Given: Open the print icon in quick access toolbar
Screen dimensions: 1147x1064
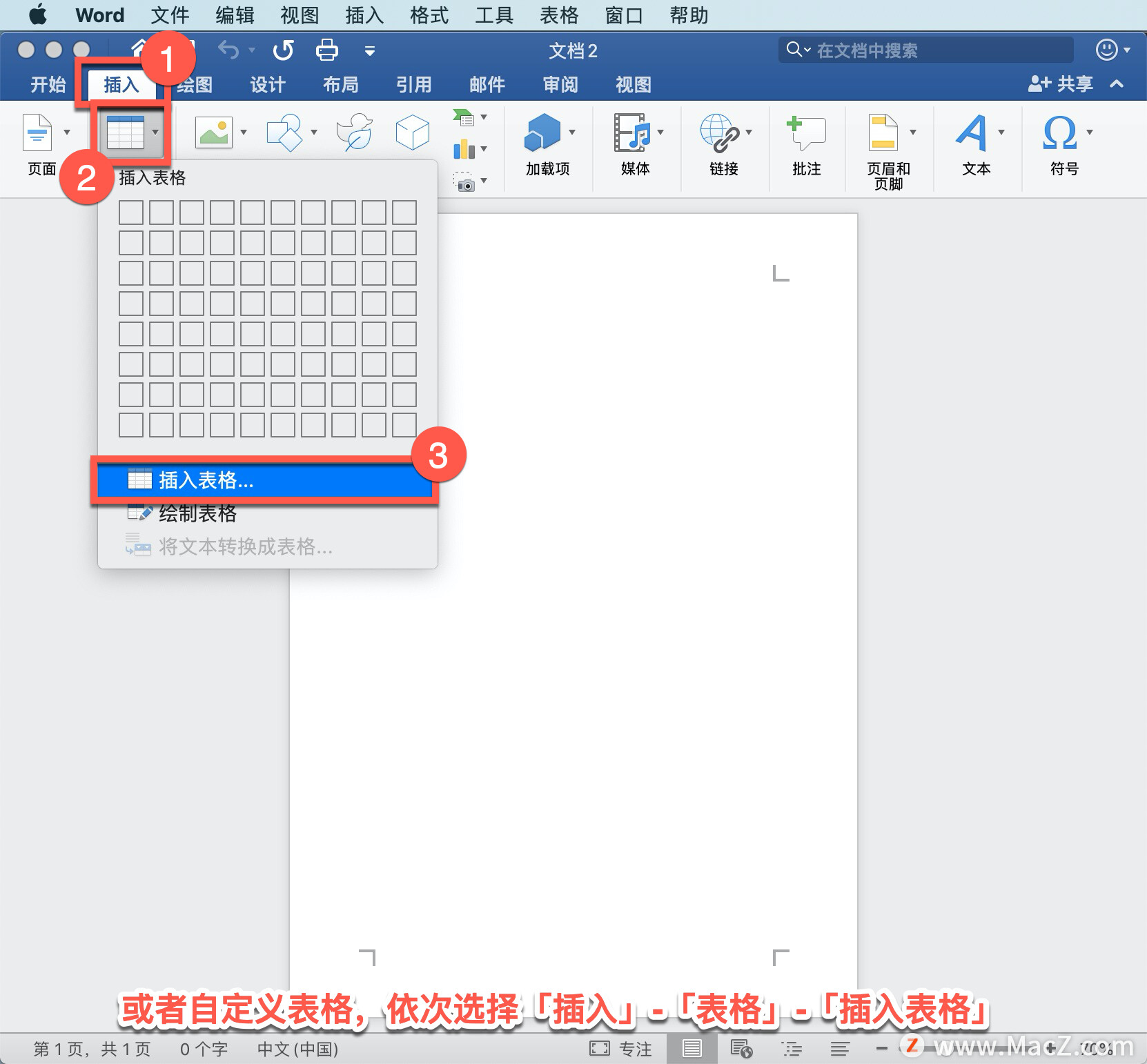Looking at the screenshot, I should pos(326,50).
